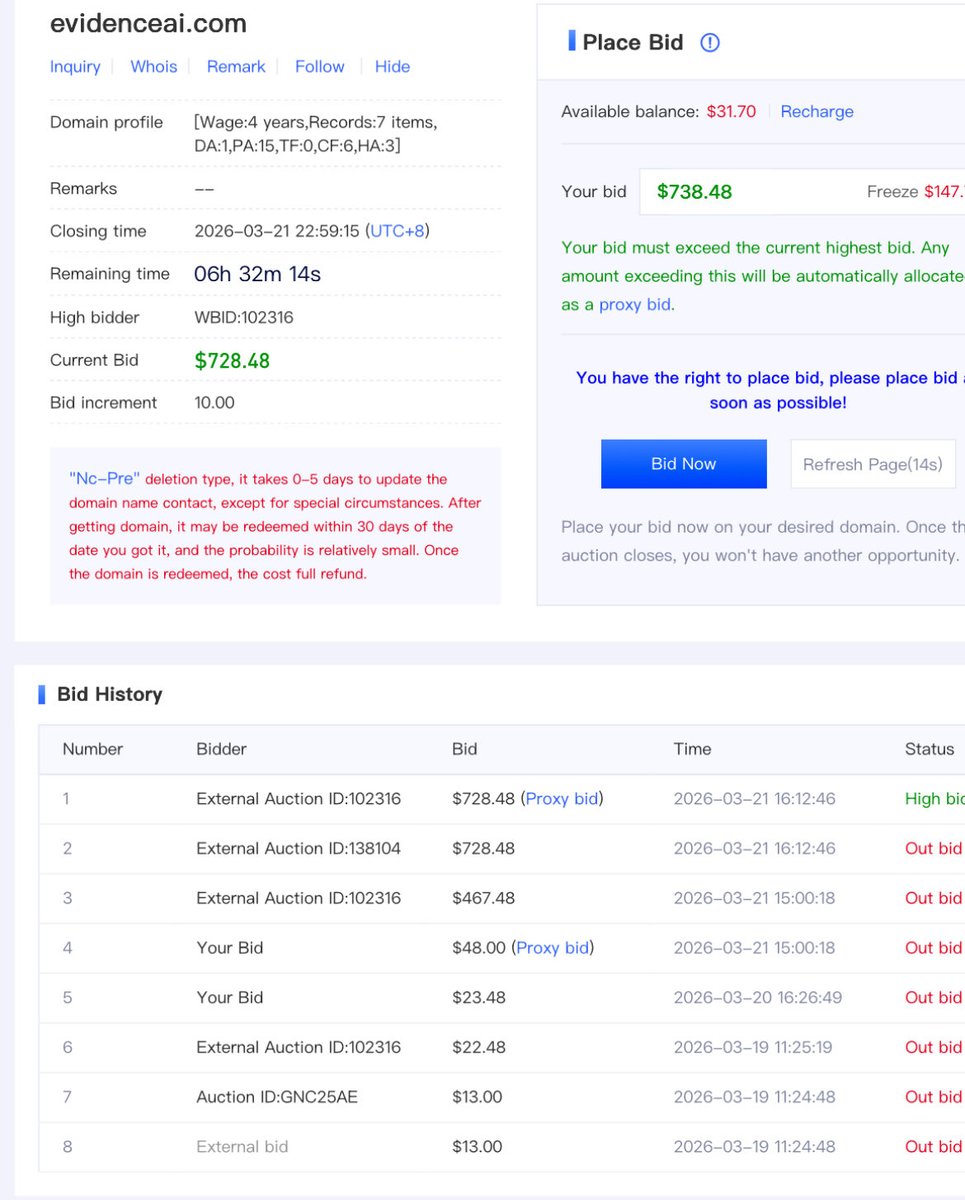Click the Nc-Pre deletion type notice
The image size is (965, 1200).
tap(275, 526)
